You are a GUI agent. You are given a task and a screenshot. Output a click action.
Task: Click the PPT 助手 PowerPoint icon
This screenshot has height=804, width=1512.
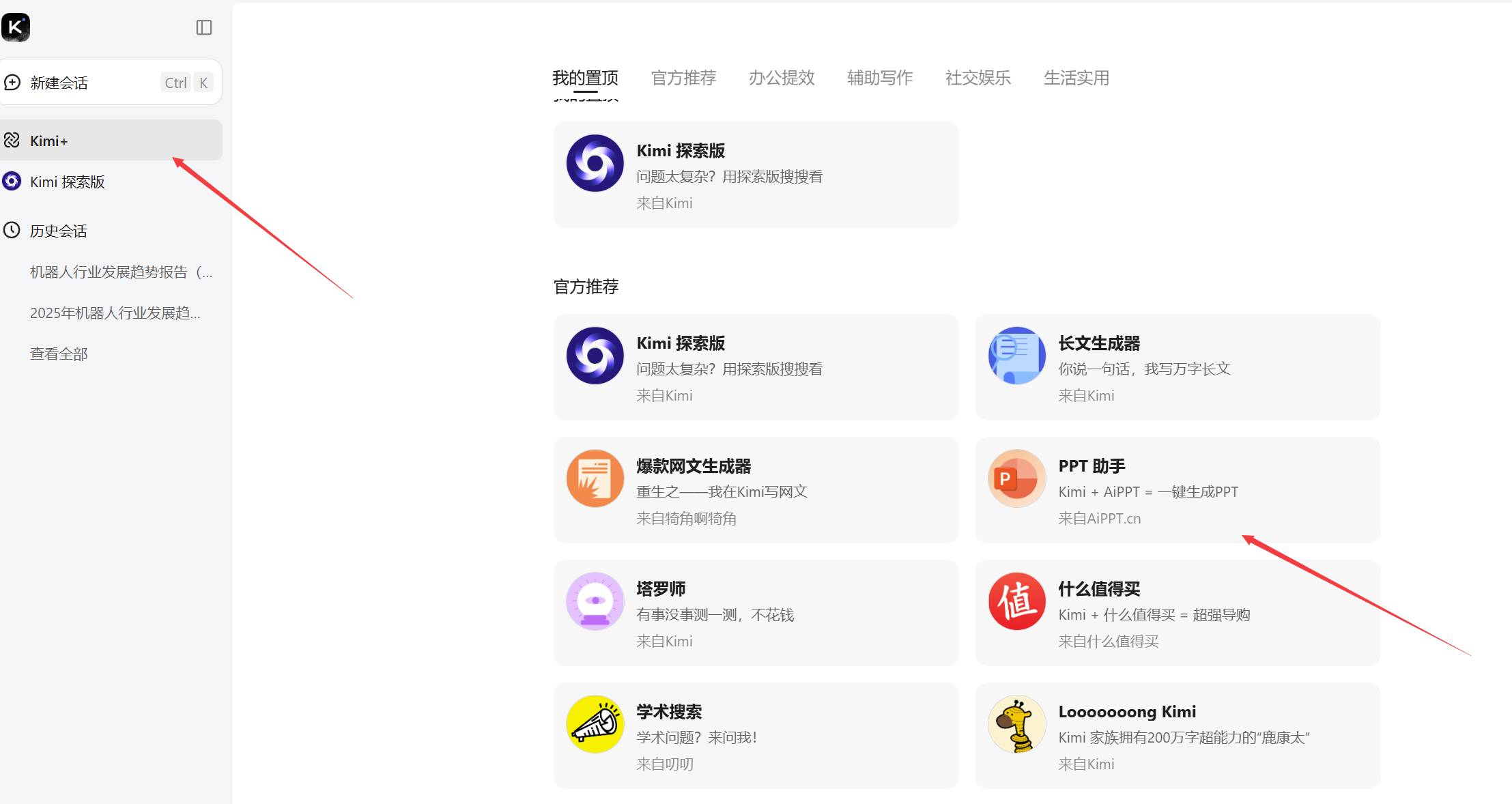[x=1017, y=478]
